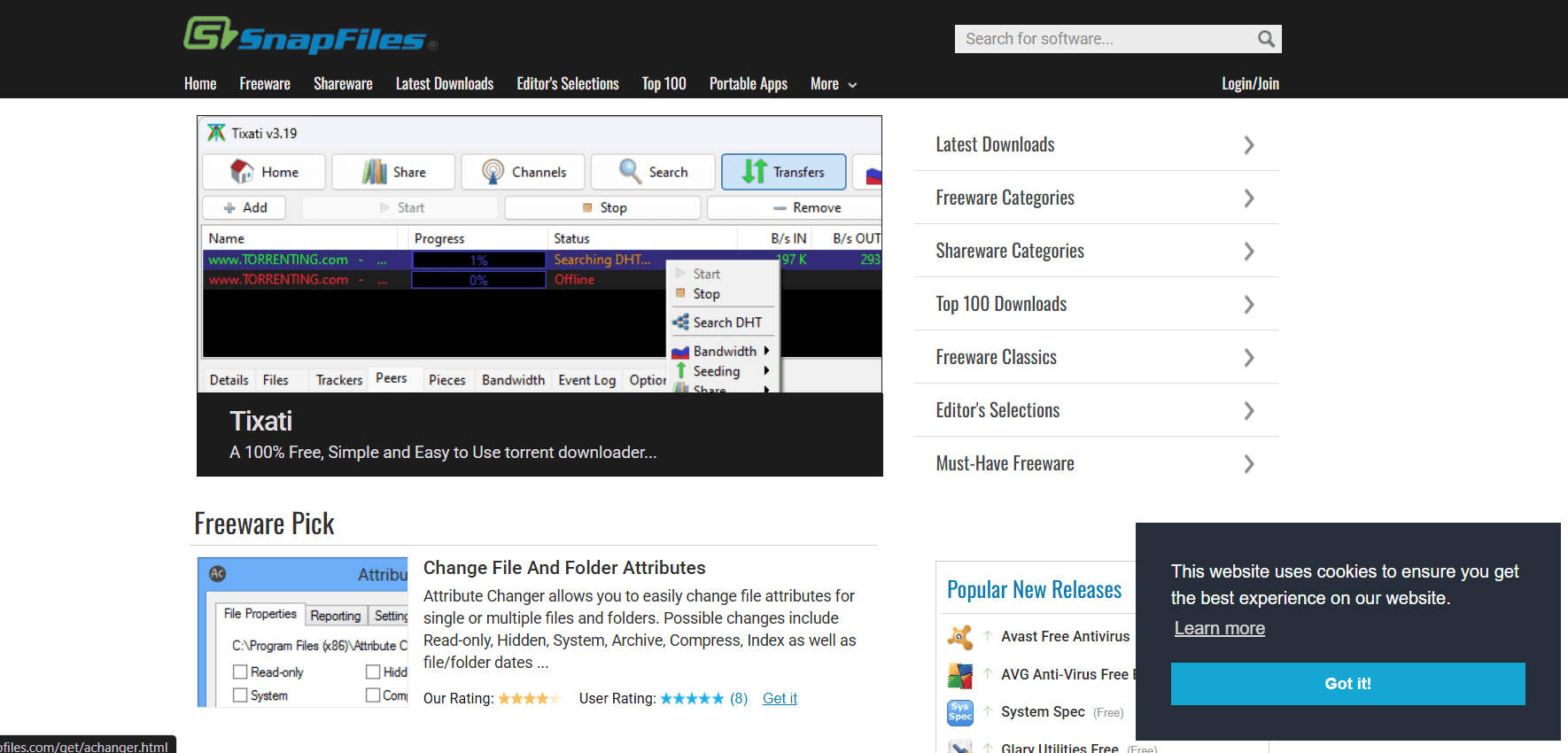Click the Tixati Transfers arrows icon

pos(754,172)
